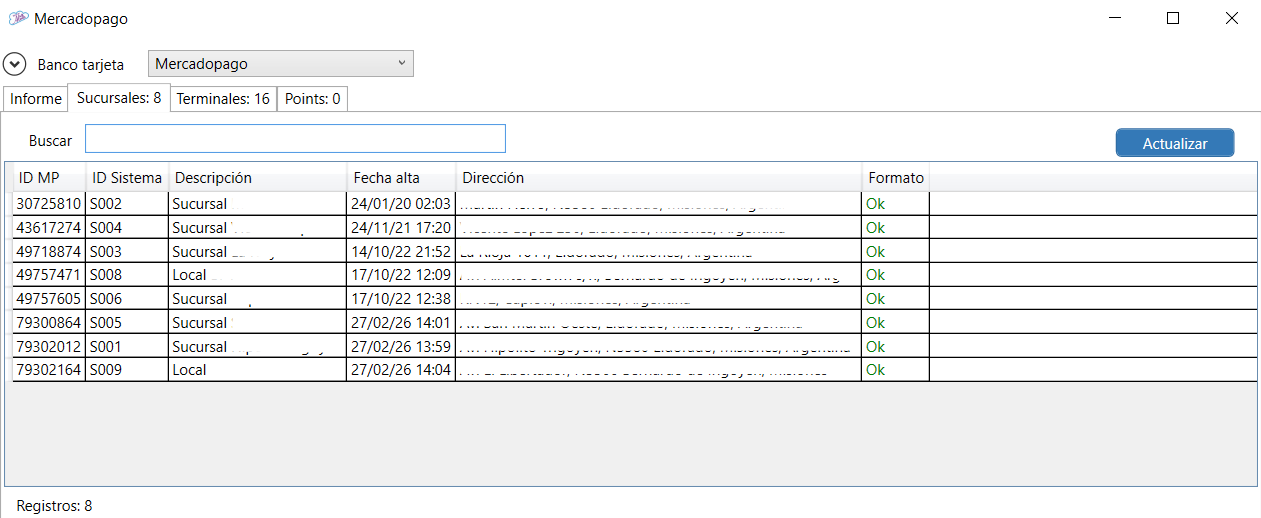This screenshot has width=1261, height=518.
Task: Click the Dirección column header
Action: tap(493, 178)
